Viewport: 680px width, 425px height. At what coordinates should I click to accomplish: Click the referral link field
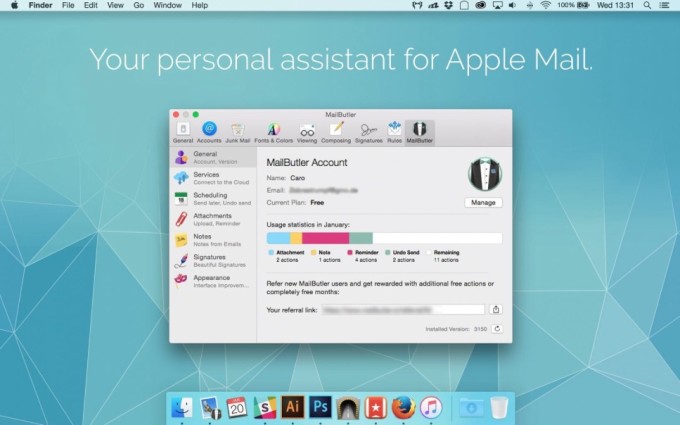coord(403,309)
